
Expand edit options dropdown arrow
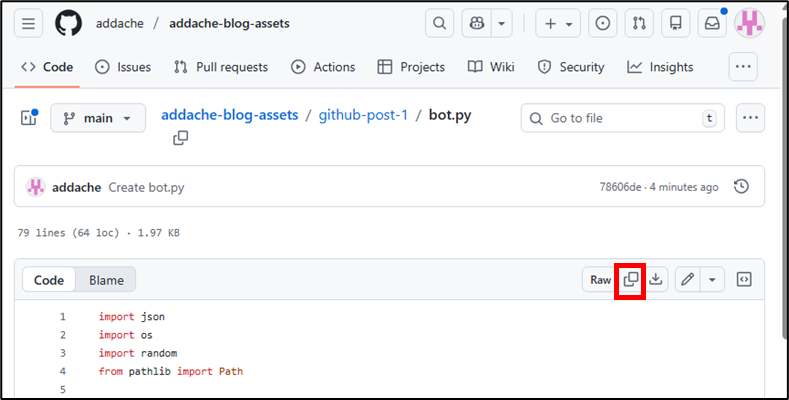(x=712, y=280)
